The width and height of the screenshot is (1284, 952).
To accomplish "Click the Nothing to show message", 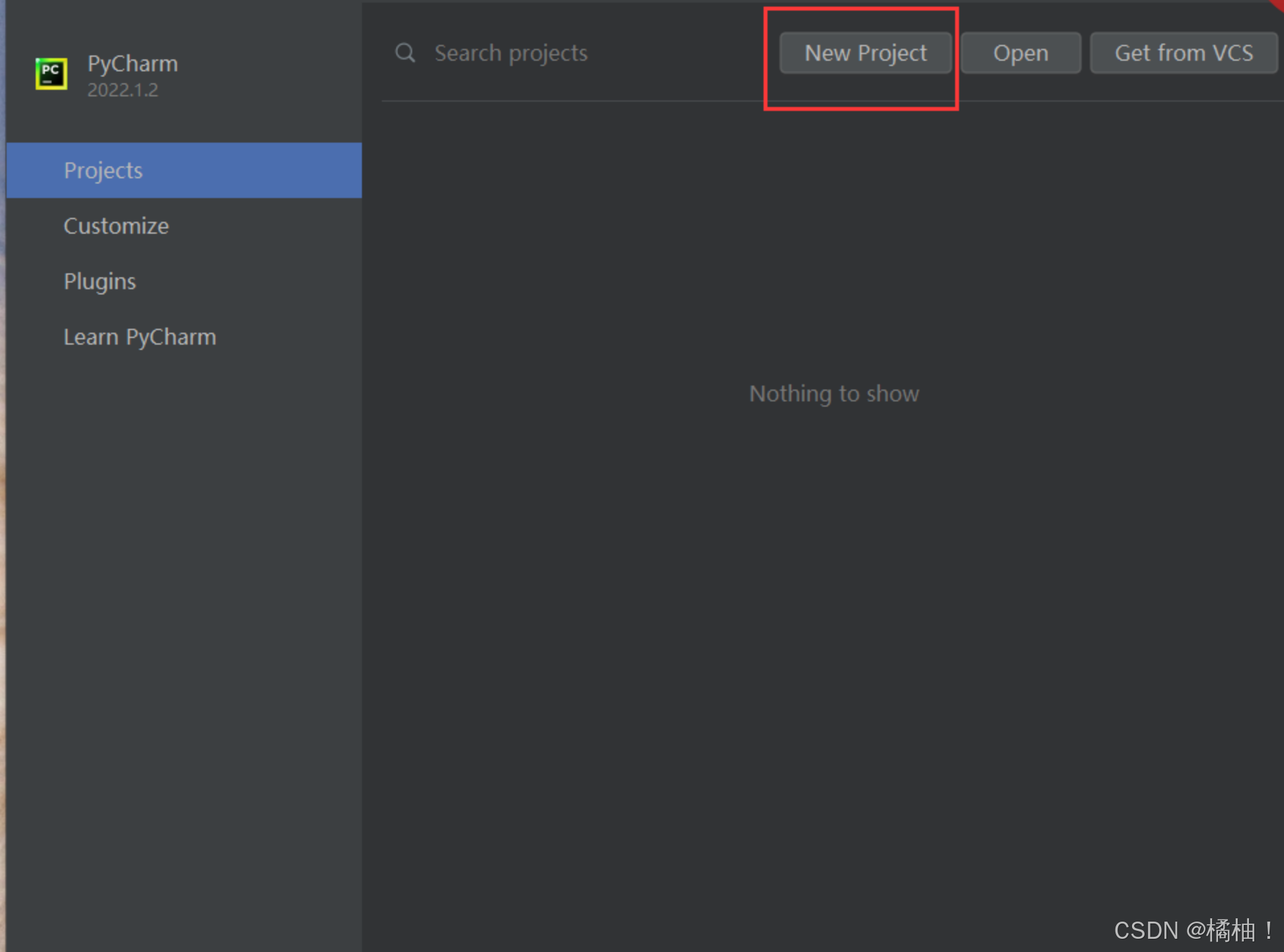I will click(x=834, y=393).
